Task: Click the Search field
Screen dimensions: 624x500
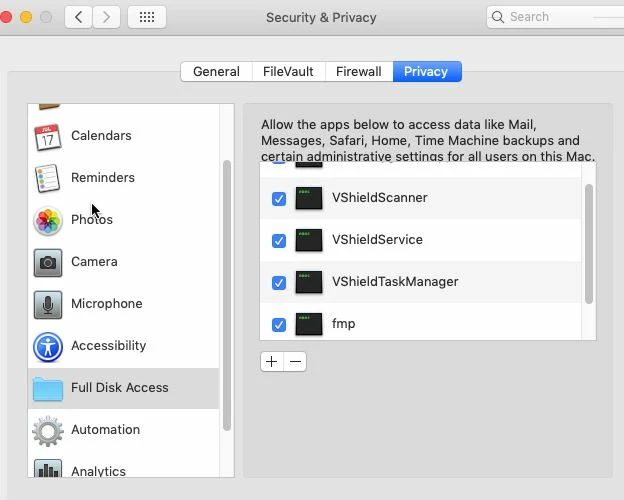Action: [555, 17]
